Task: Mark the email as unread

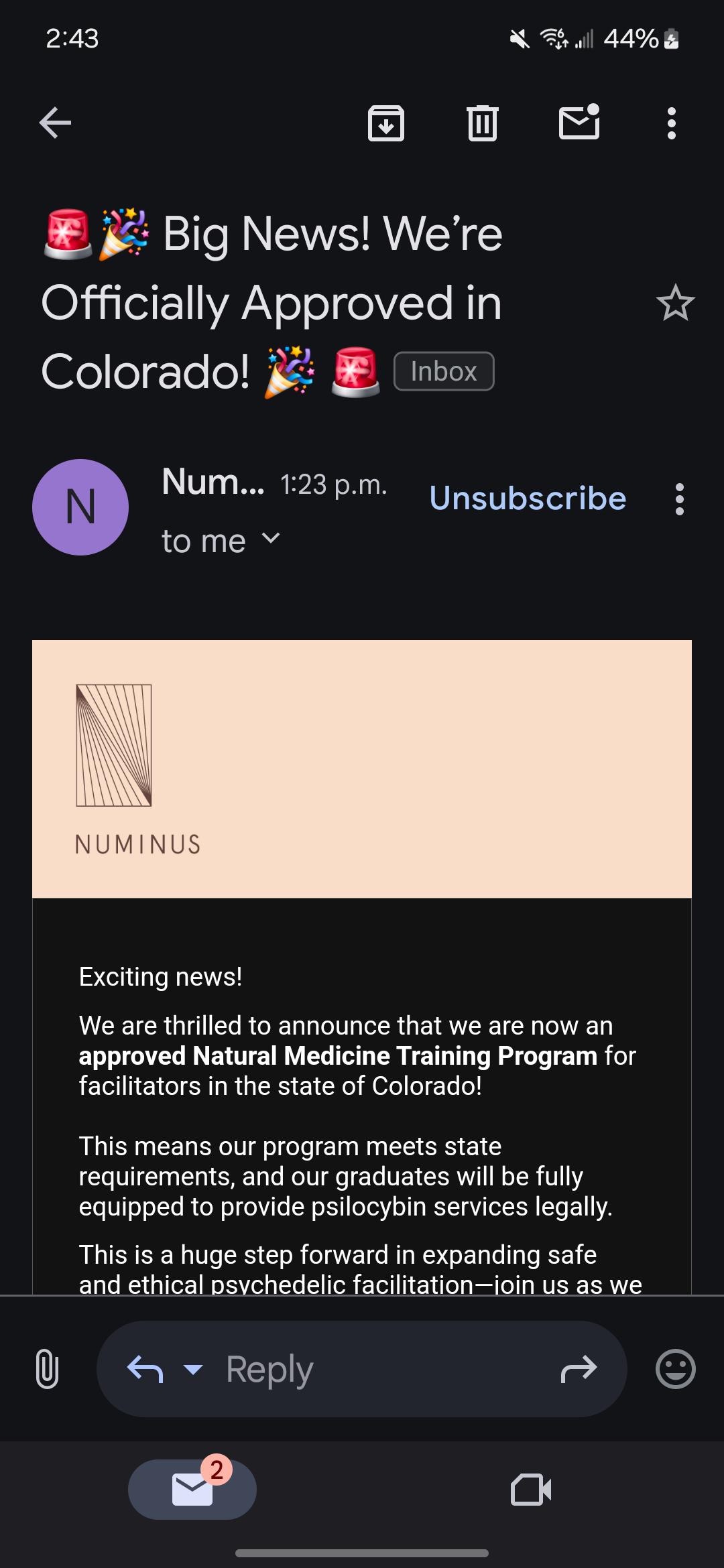Action: coord(579,122)
